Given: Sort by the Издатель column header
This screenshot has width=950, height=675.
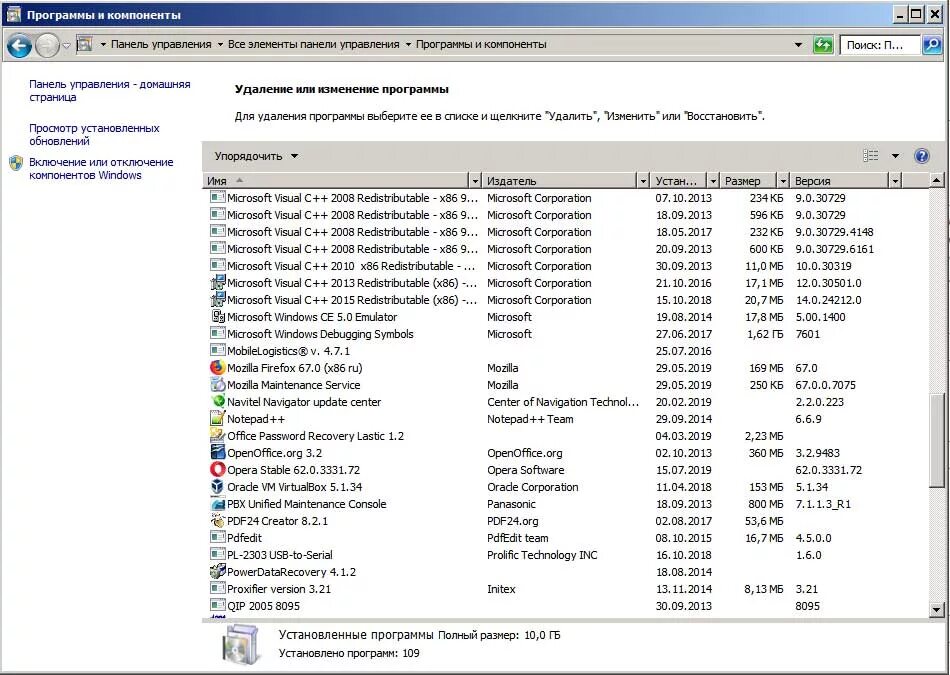Looking at the screenshot, I should [x=560, y=181].
